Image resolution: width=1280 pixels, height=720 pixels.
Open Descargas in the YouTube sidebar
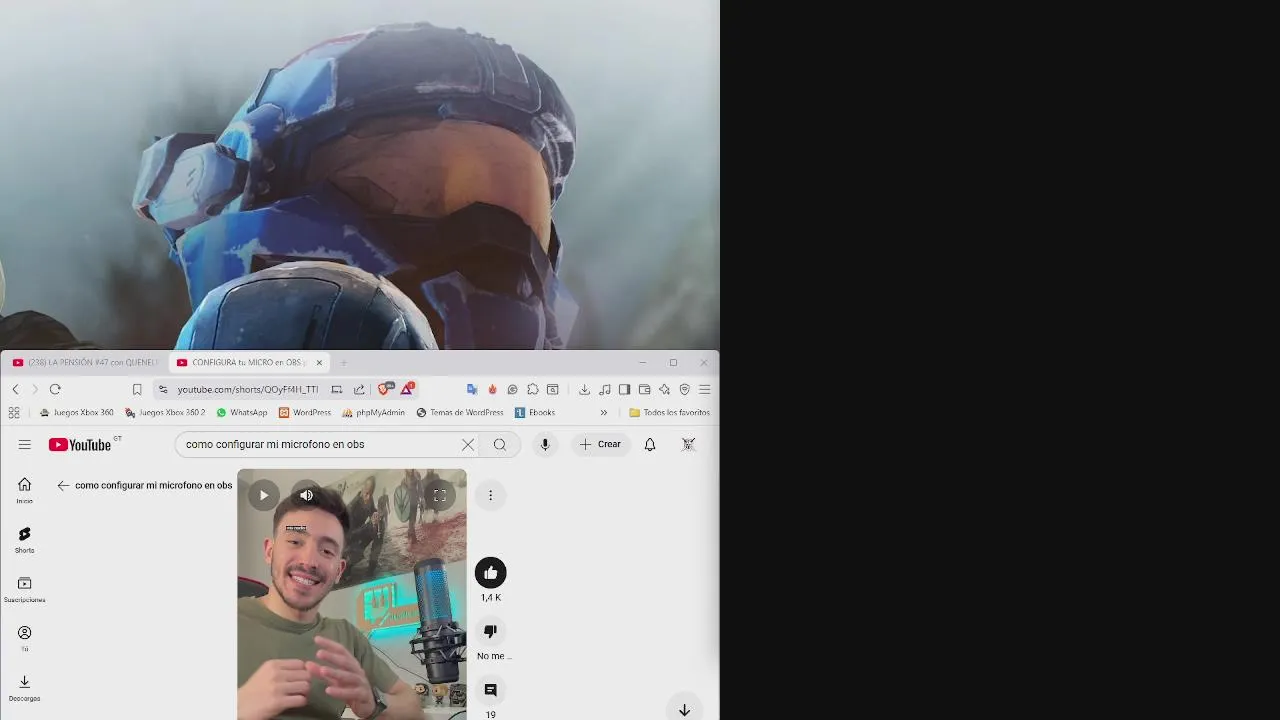coord(24,688)
